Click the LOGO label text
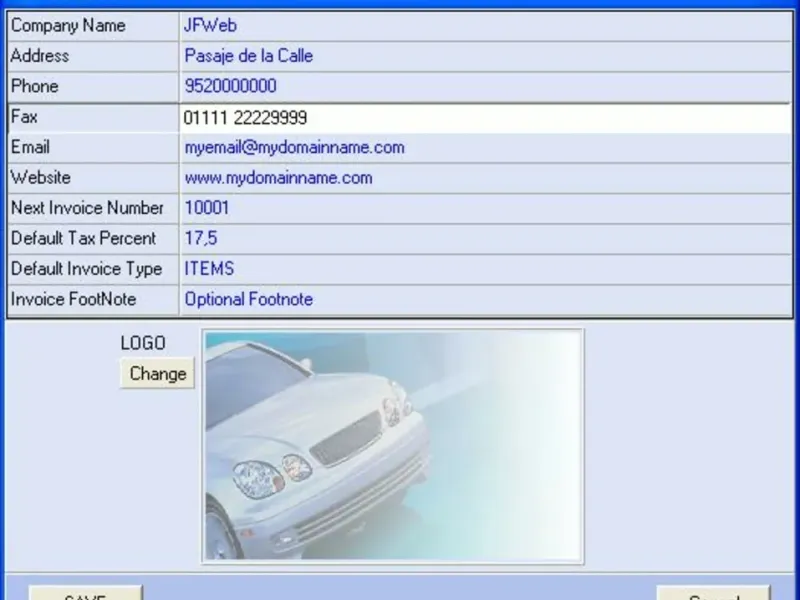Image resolution: width=800 pixels, height=600 pixels. [143, 343]
